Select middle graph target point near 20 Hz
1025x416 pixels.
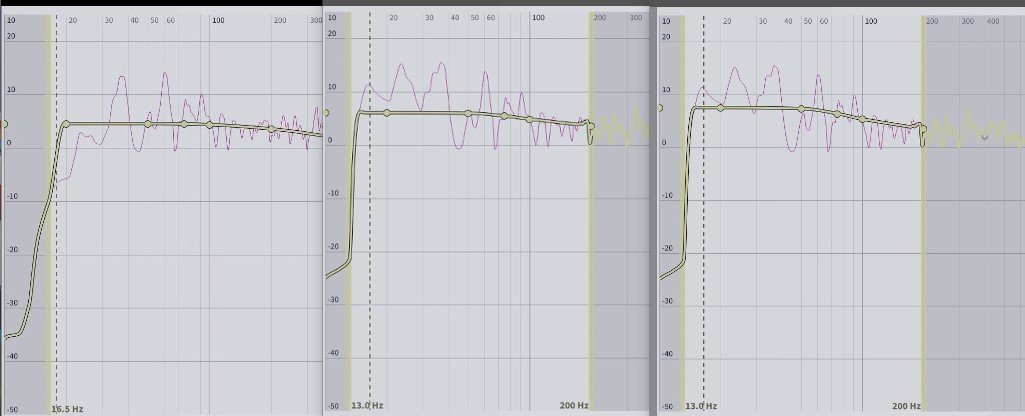(x=386, y=113)
